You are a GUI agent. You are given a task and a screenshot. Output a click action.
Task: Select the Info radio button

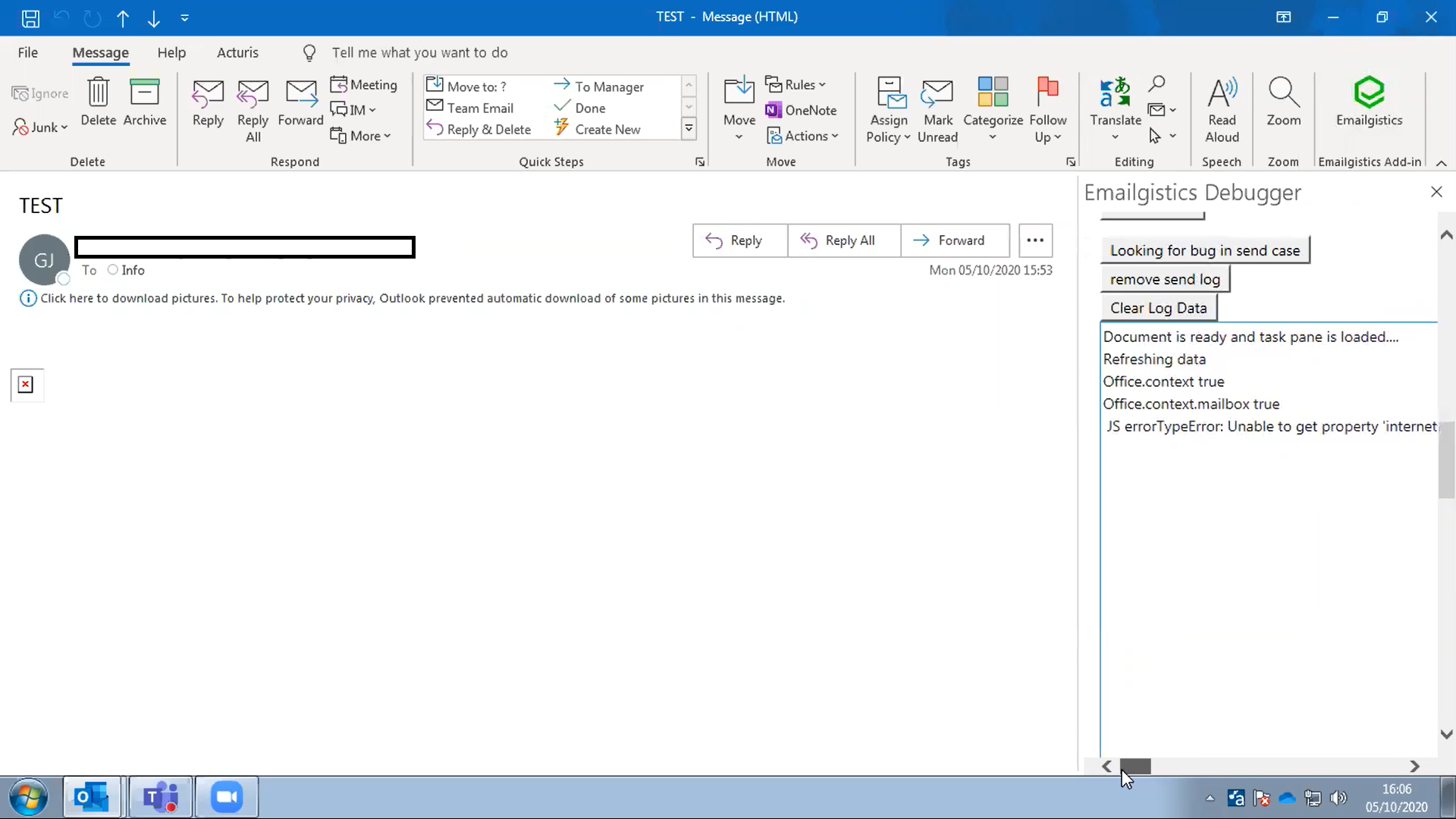pos(113,270)
